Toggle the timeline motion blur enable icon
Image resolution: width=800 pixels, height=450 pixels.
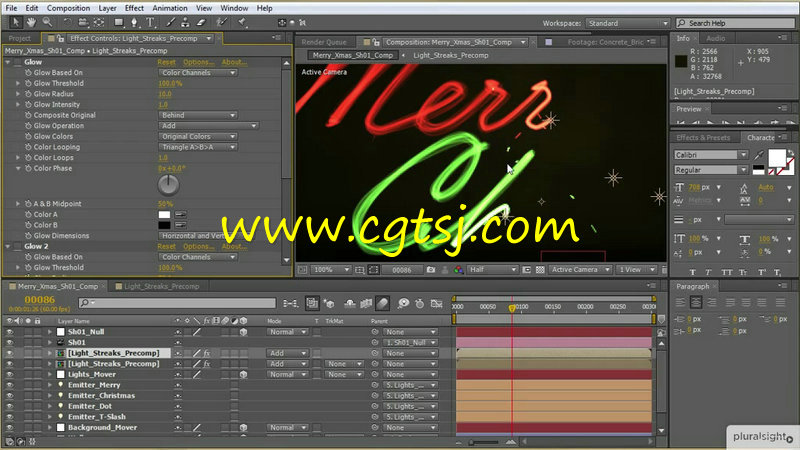point(382,304)
